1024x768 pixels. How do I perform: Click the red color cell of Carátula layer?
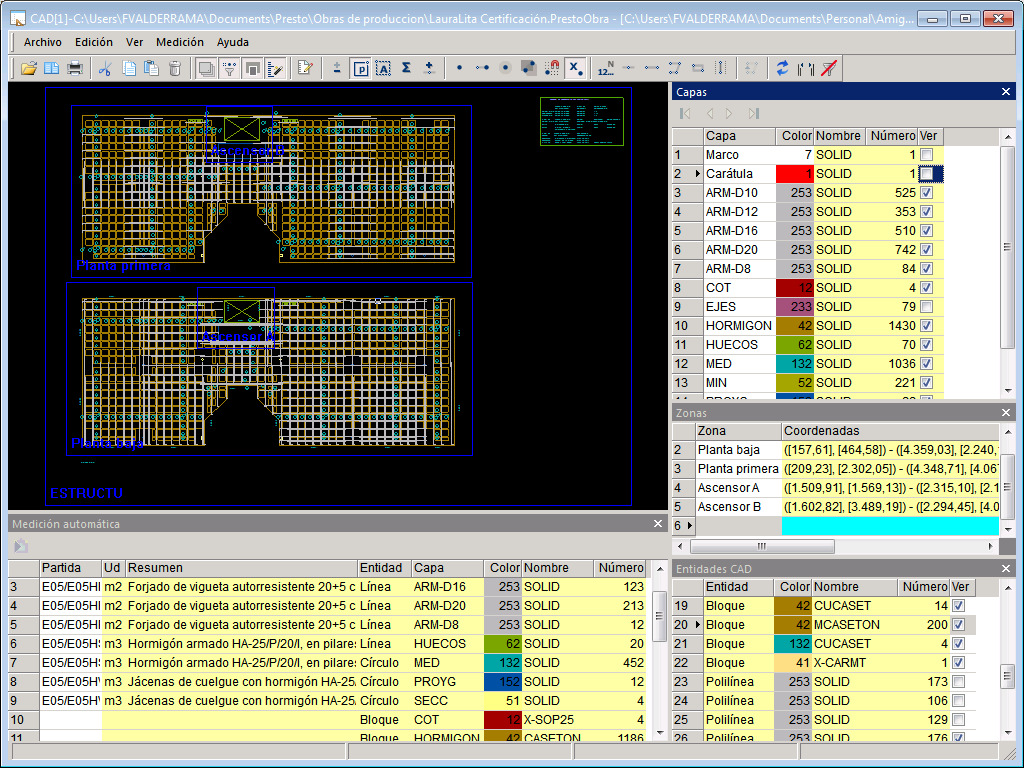coord(794,174)
